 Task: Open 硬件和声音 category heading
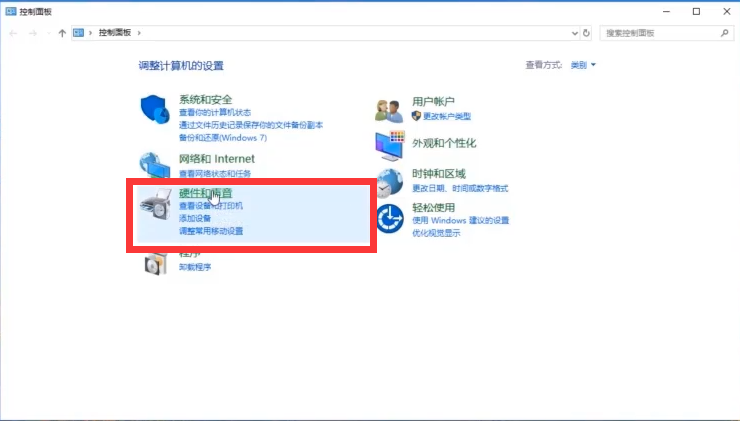(205, 193)
